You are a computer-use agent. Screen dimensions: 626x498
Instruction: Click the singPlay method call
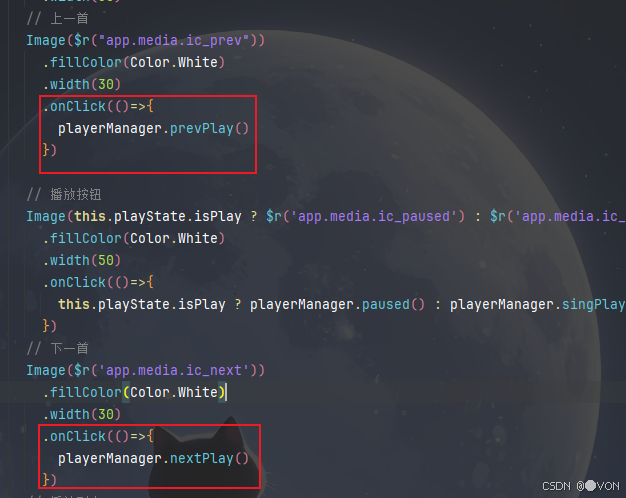point(594,305)
